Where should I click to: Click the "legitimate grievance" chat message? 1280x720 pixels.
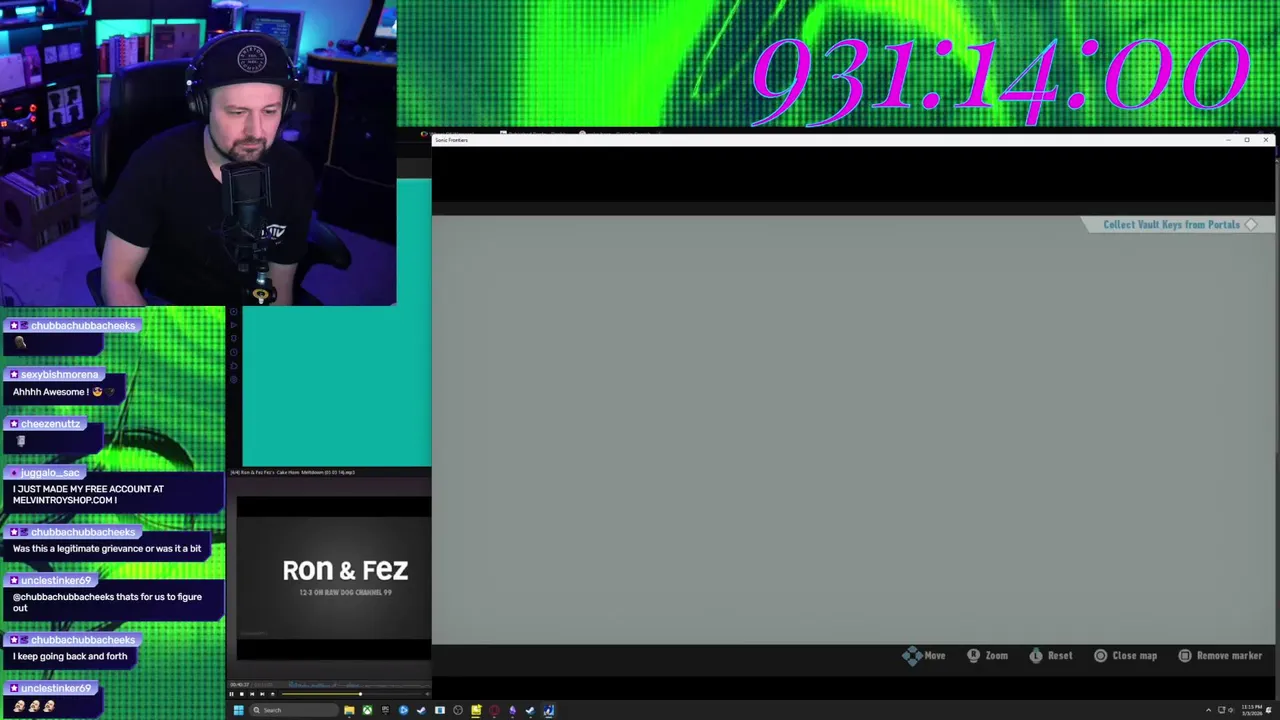pyautogui.click(x=107, y=548)
